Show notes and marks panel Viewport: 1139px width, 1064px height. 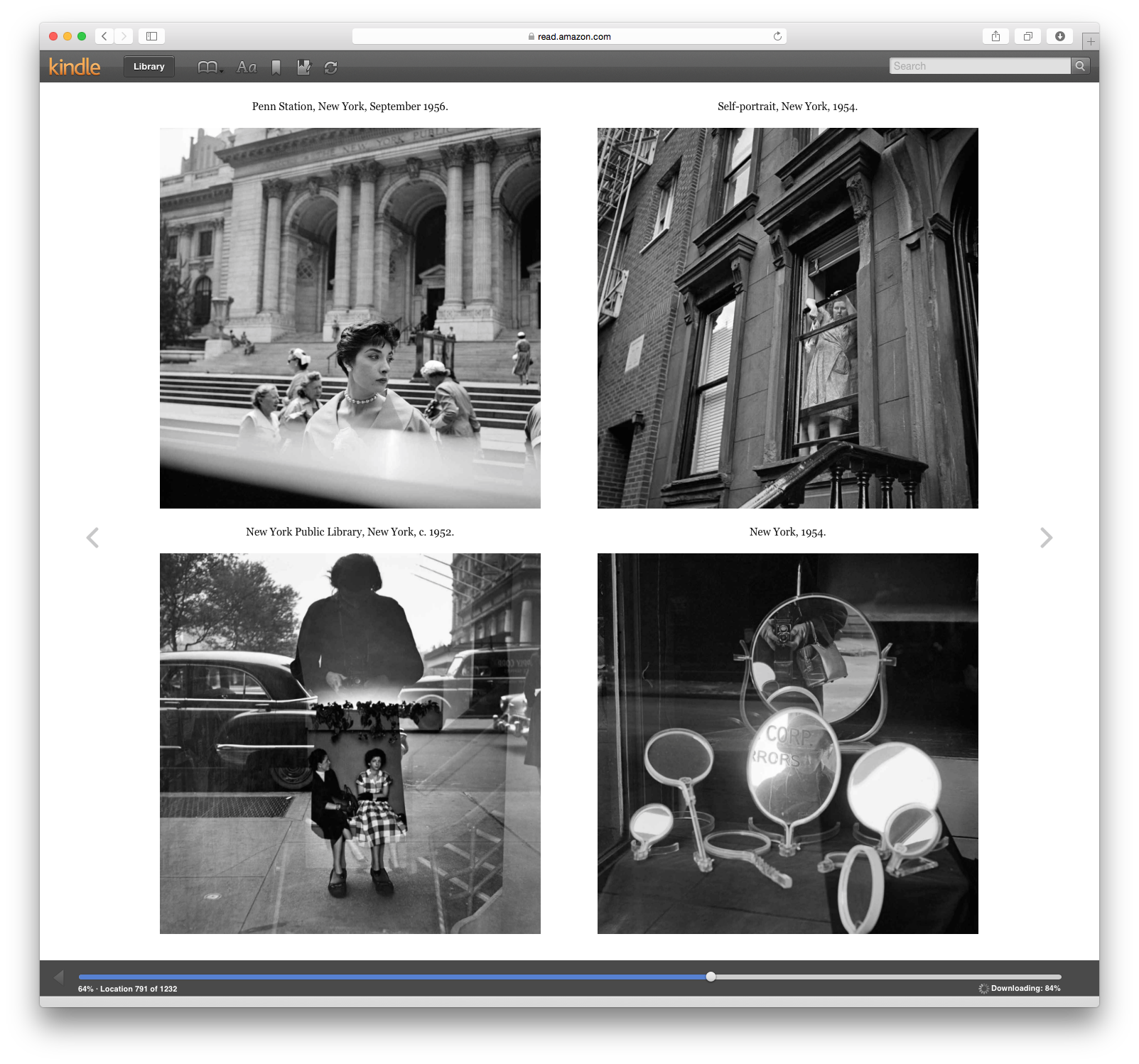tap(303, 67)
